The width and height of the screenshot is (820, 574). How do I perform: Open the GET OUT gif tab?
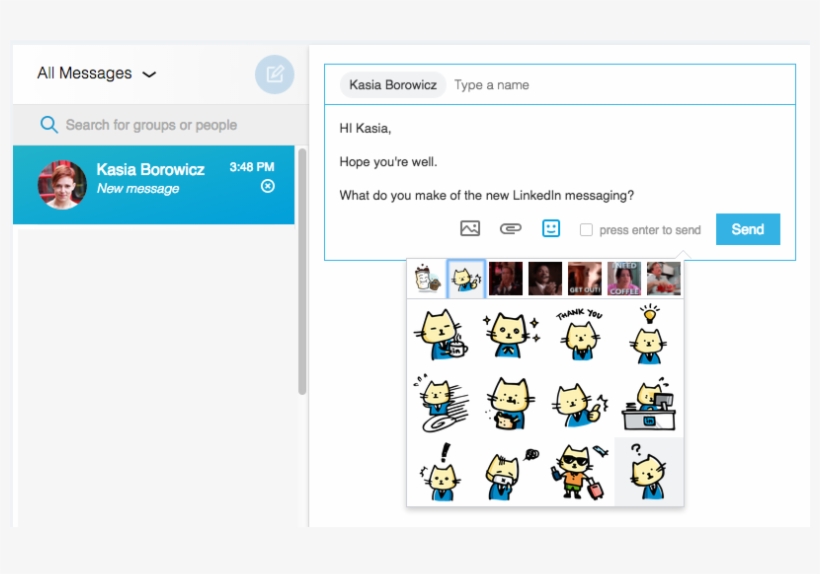click(x=585, y=279)
